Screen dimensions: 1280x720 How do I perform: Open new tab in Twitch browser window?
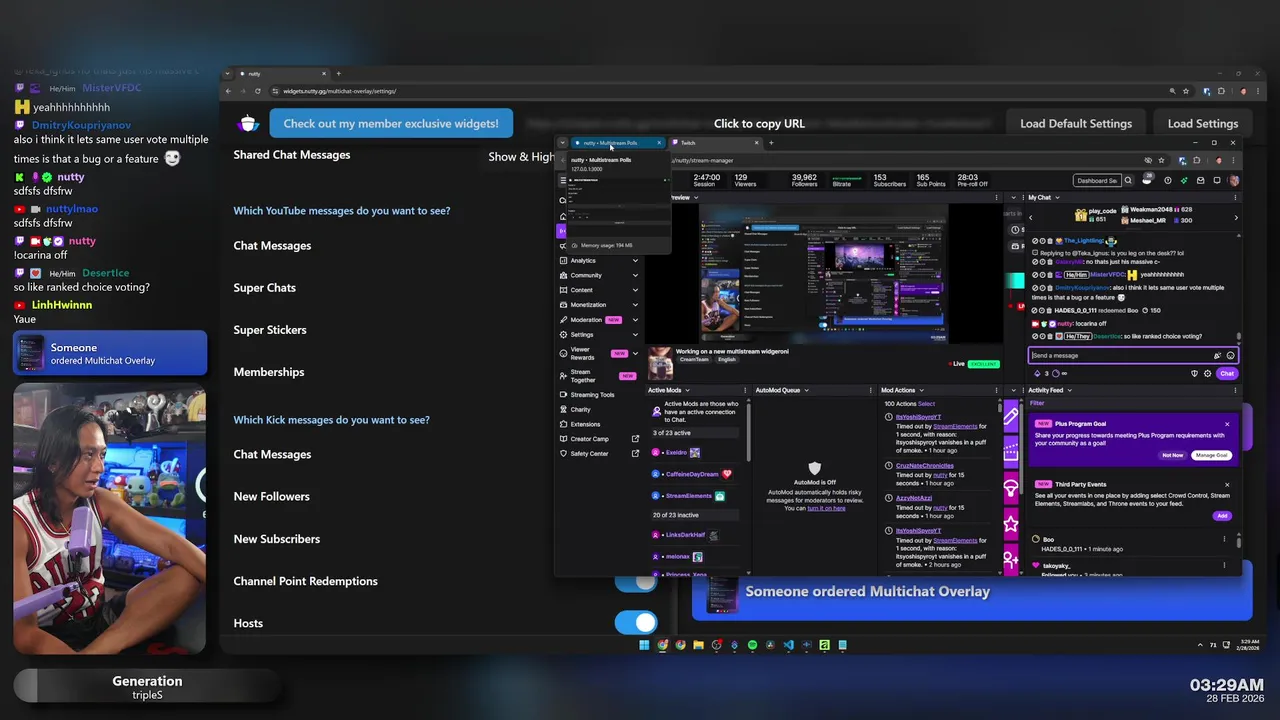pos(771,143)
